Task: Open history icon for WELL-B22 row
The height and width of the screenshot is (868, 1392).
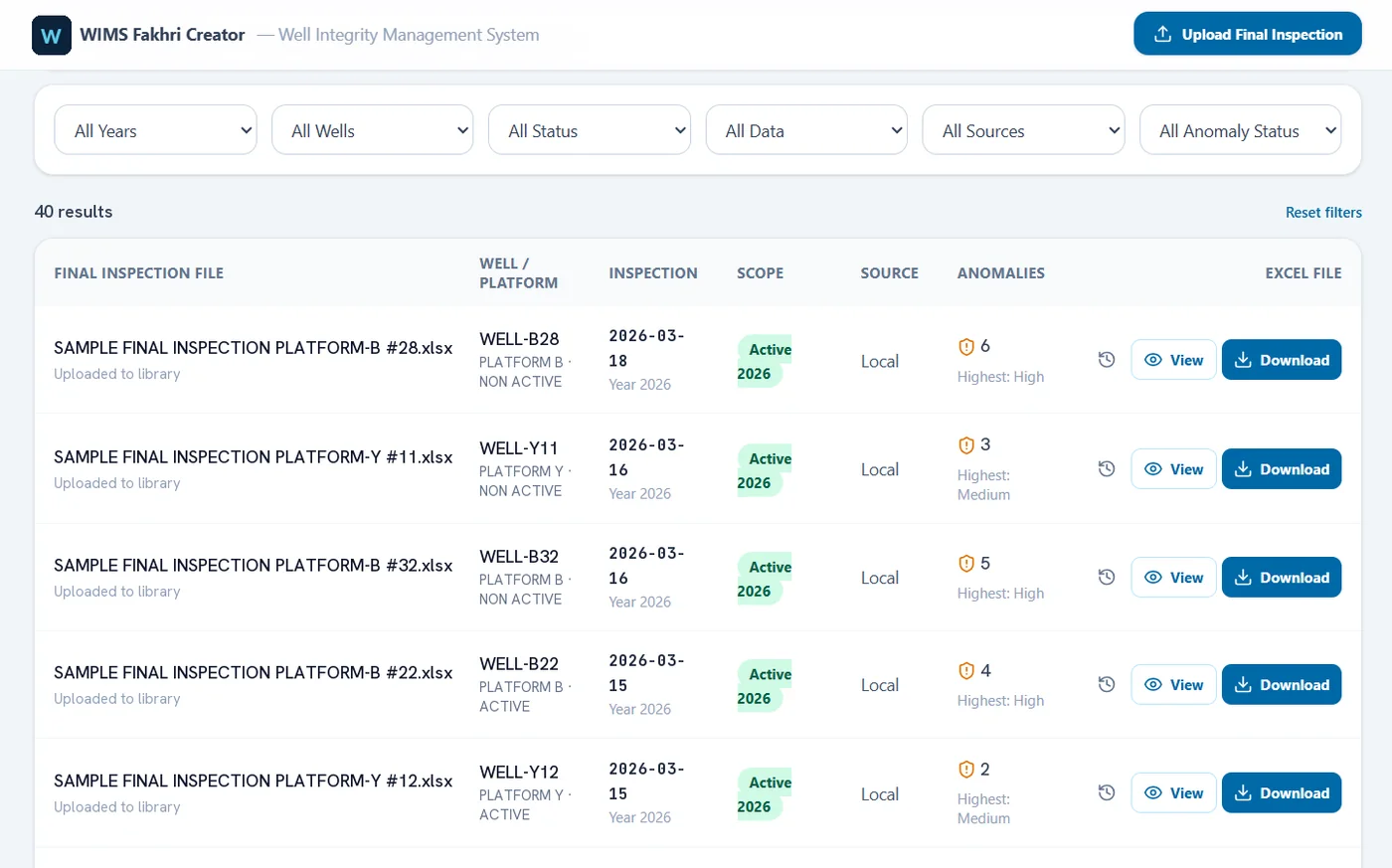Action: coord(1107,684)
